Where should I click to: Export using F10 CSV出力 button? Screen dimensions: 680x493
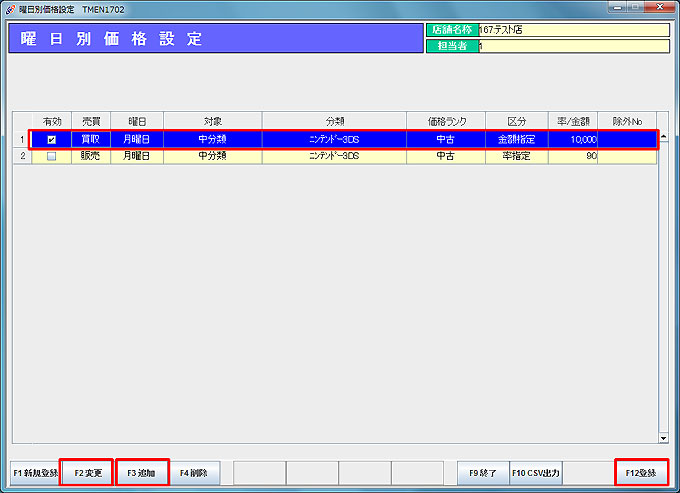[x=536, y=472]
